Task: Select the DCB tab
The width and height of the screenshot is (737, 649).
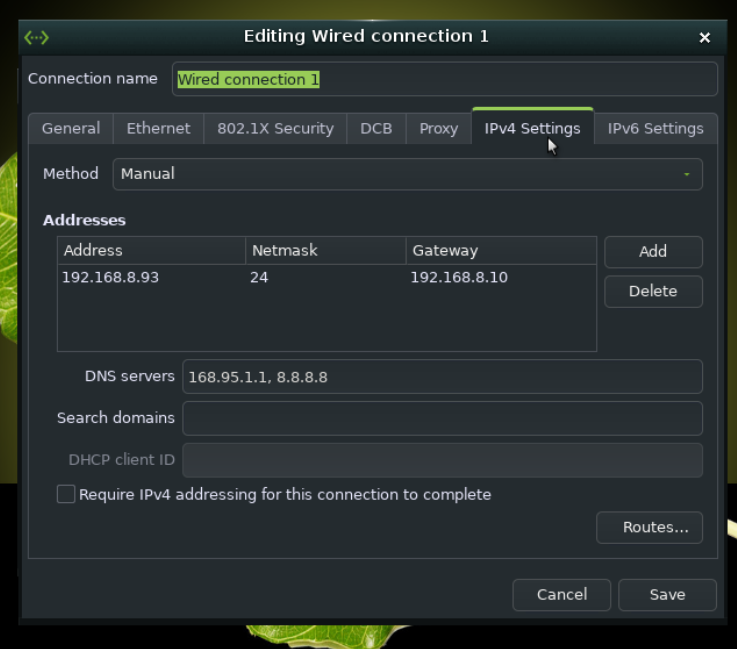Action: (376, 129)
